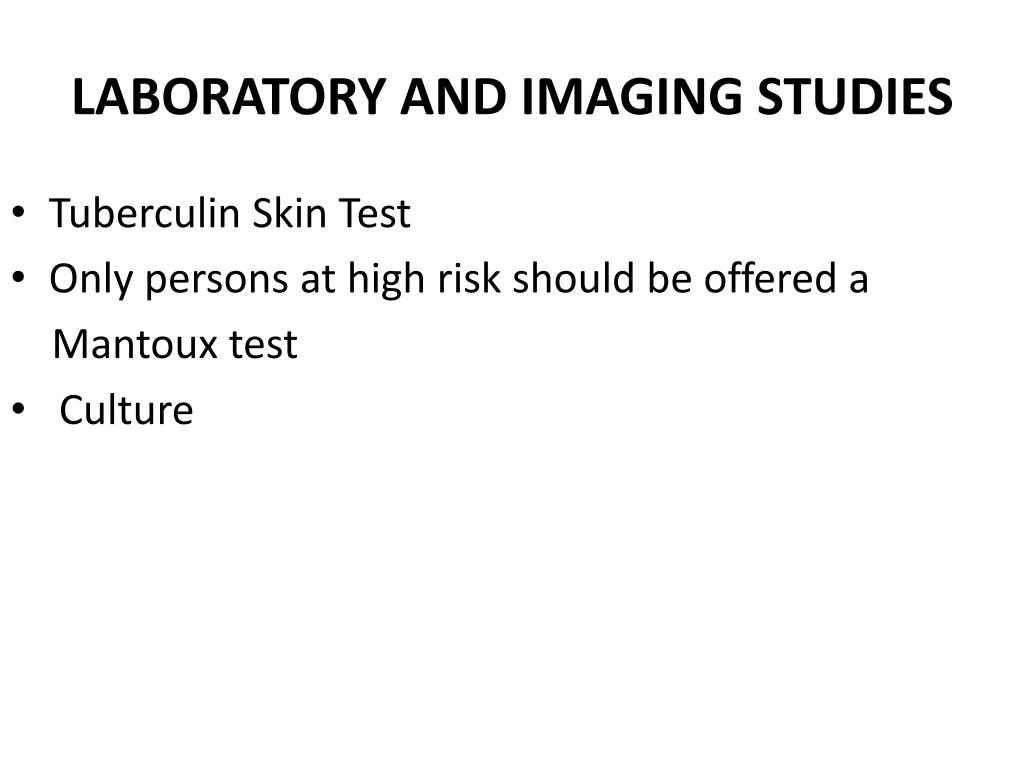Select the word IMAGING in the title
Screen dimensions: 1024x768
[x=632, y=97]
